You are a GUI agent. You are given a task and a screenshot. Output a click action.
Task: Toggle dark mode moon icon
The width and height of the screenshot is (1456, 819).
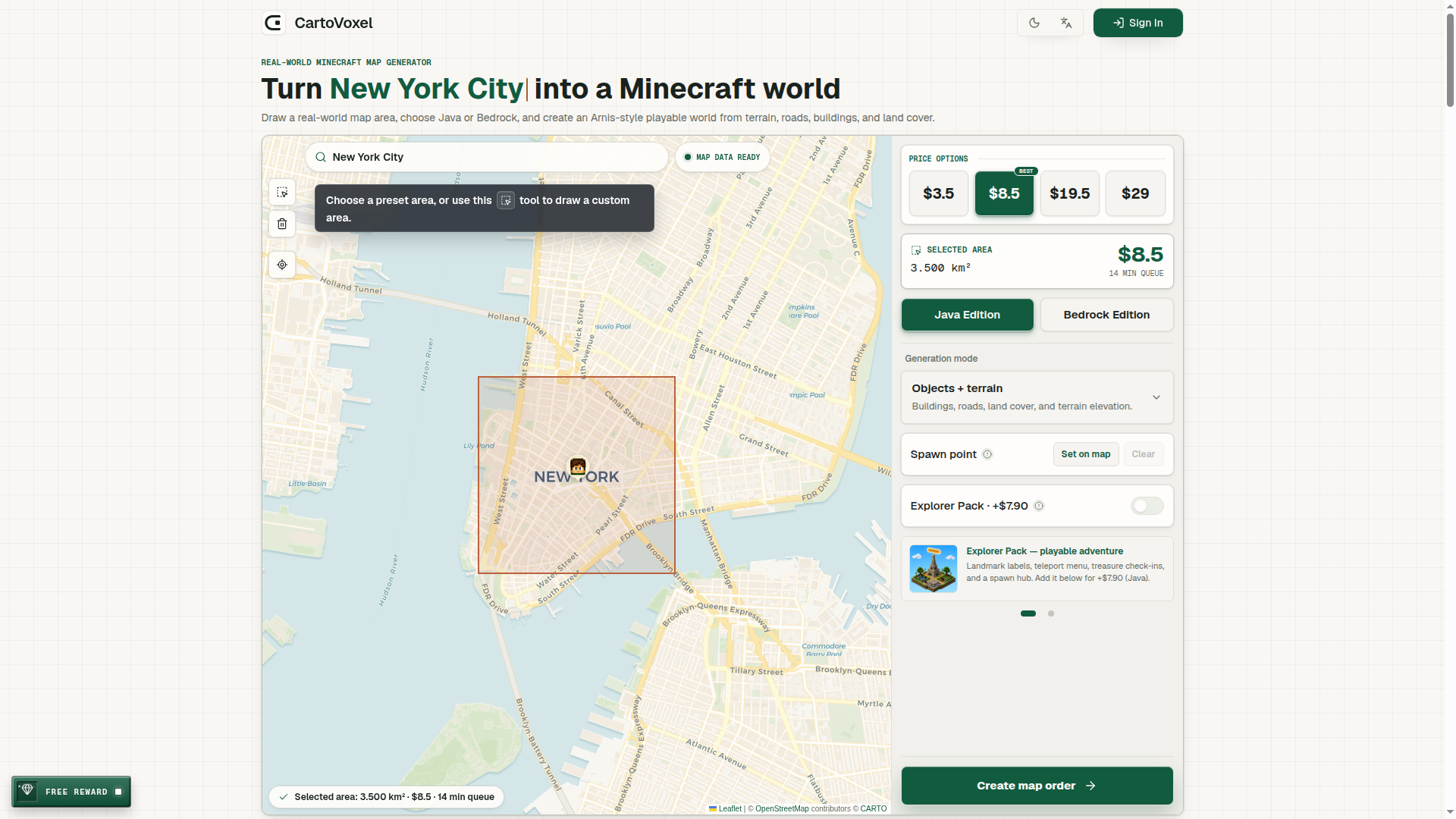pos(1034,23)
